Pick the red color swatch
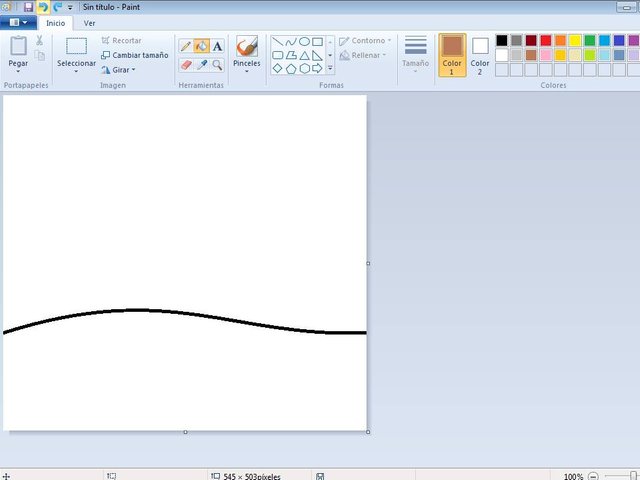 click(546, 40)
